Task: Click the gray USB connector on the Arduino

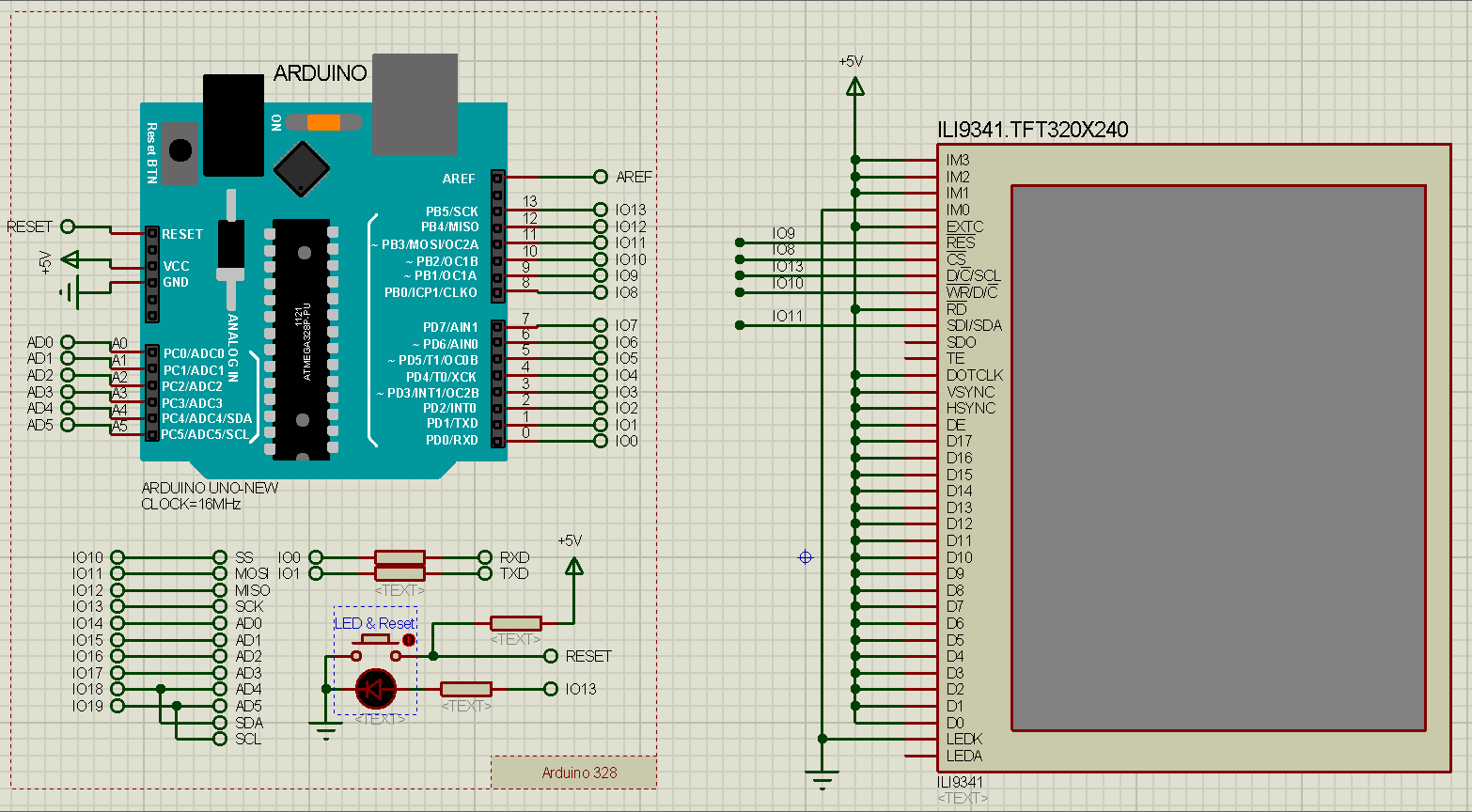Action: coord(415,101)
